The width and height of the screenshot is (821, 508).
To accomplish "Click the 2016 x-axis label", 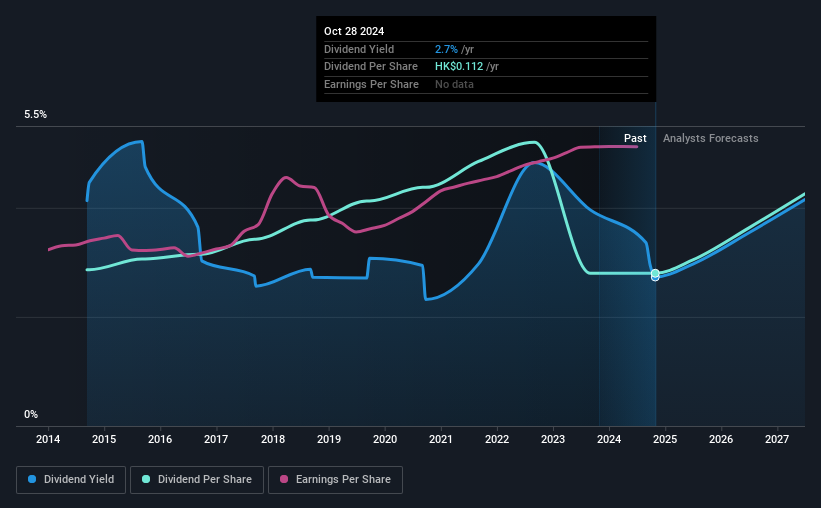I will [x=160, y=439].
